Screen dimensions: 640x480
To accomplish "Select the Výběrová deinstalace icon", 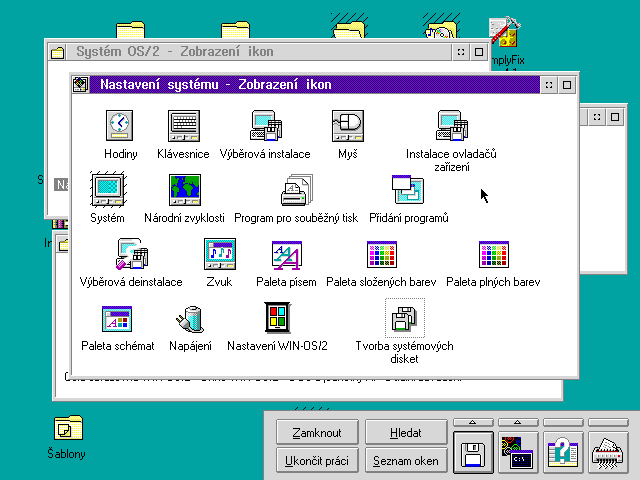I will point(131,253).
